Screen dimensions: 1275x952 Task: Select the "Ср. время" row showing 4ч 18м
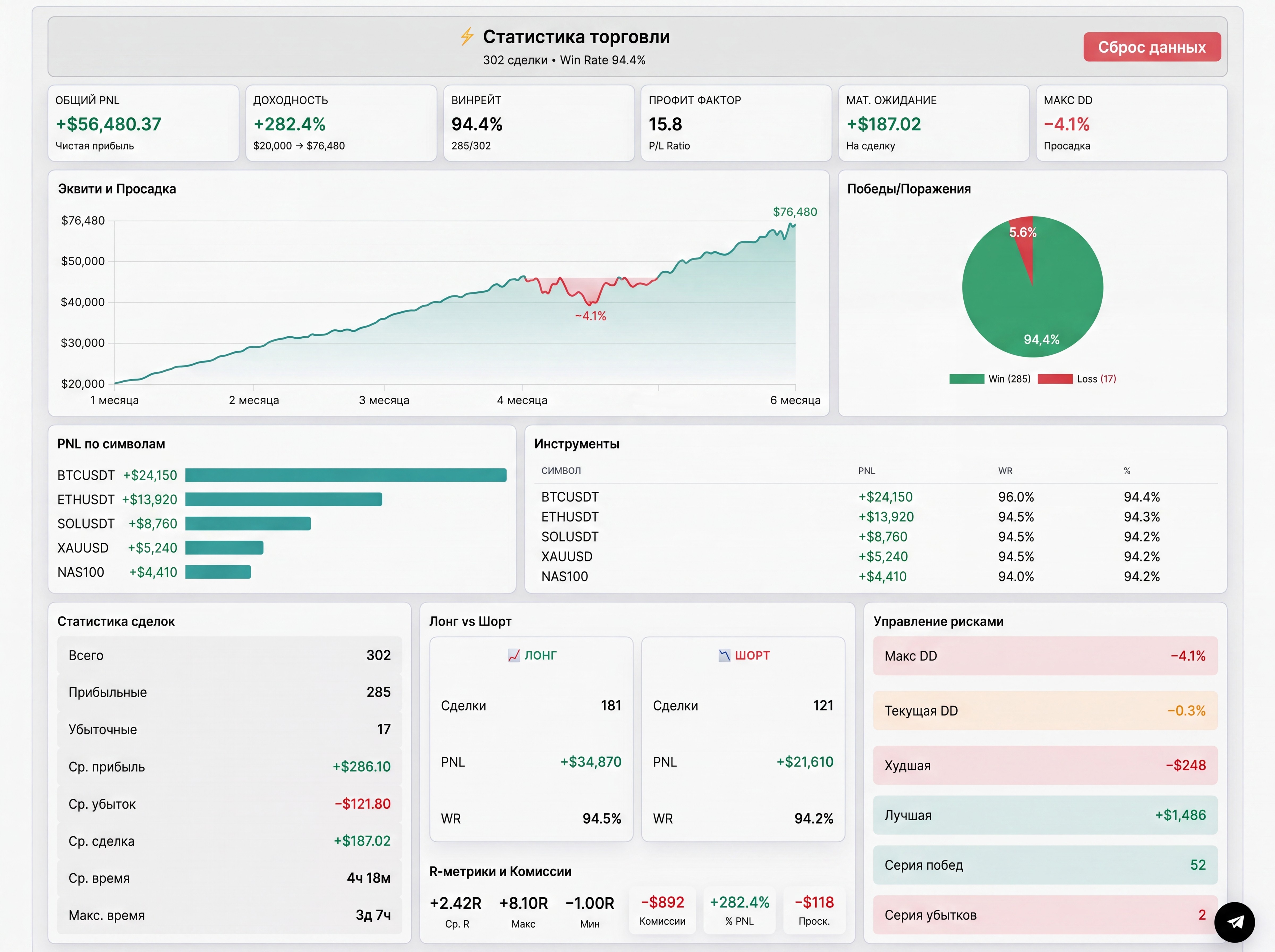(x=229, y=878)
